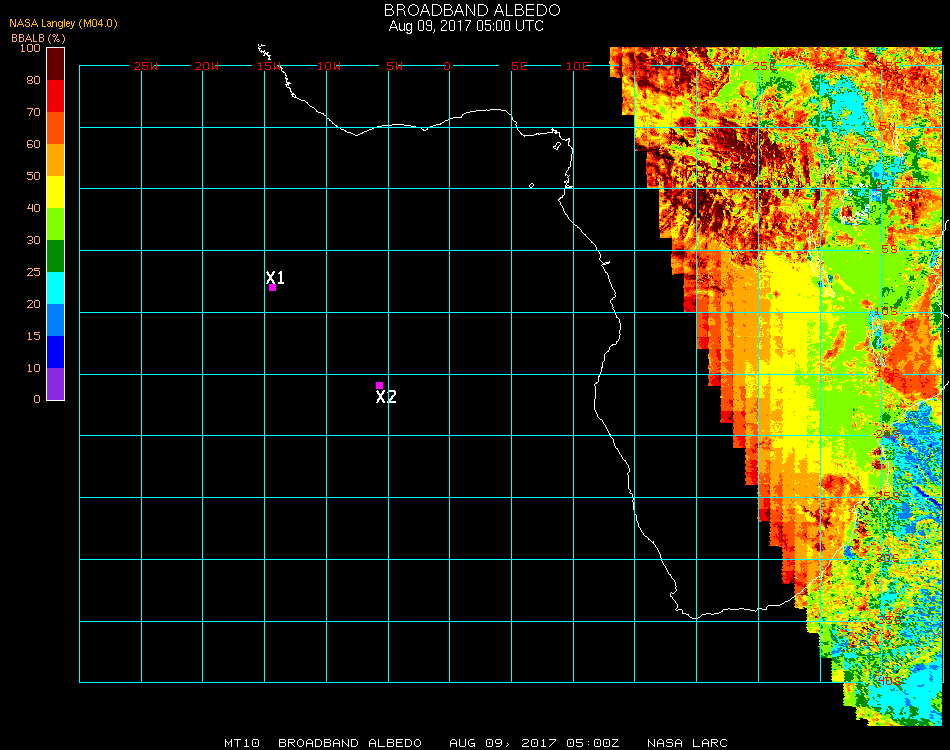Viewport: 950px width, 750px height.
Task: Click the BROADBAND ALBEDO title at top
Action: pos(466,10)
